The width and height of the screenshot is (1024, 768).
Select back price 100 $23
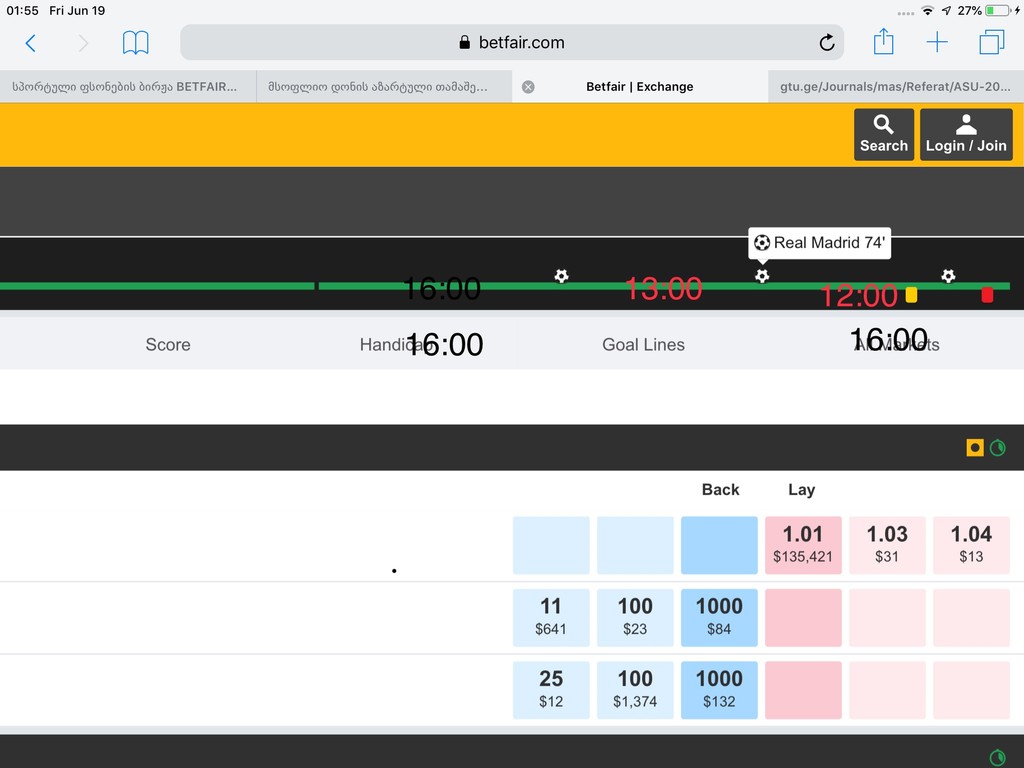tap(635, 618)
